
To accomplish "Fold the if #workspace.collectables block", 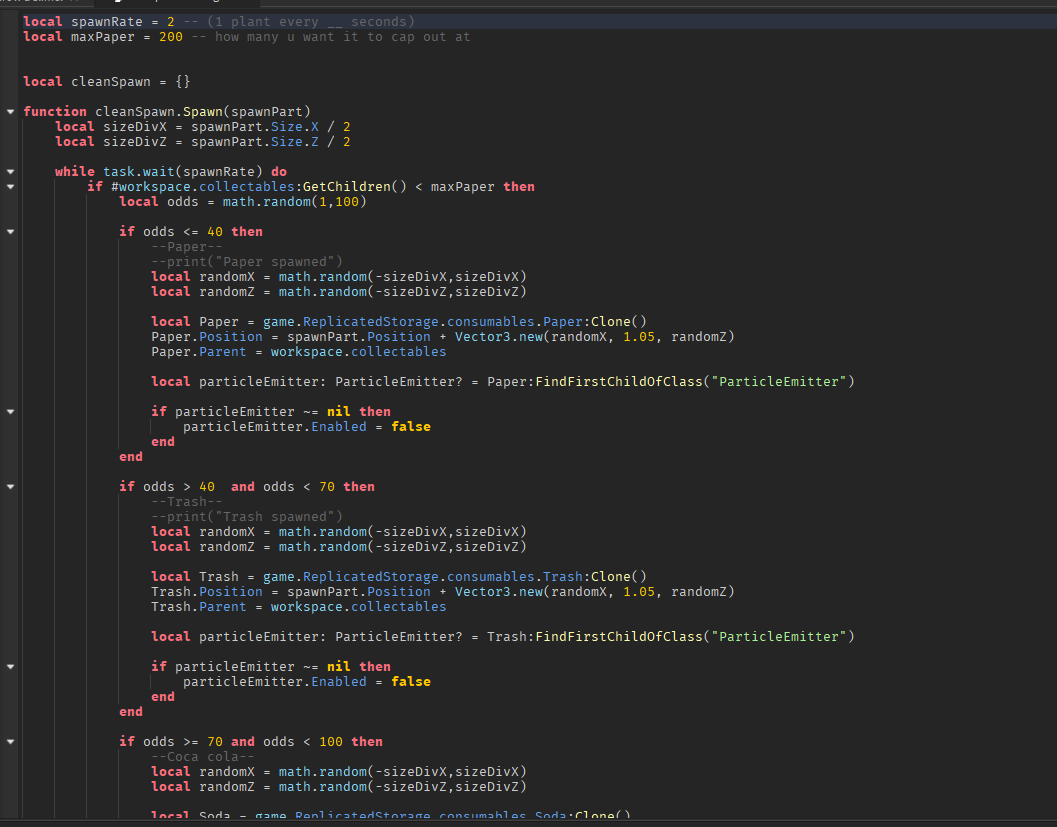I will coord(10,187).
